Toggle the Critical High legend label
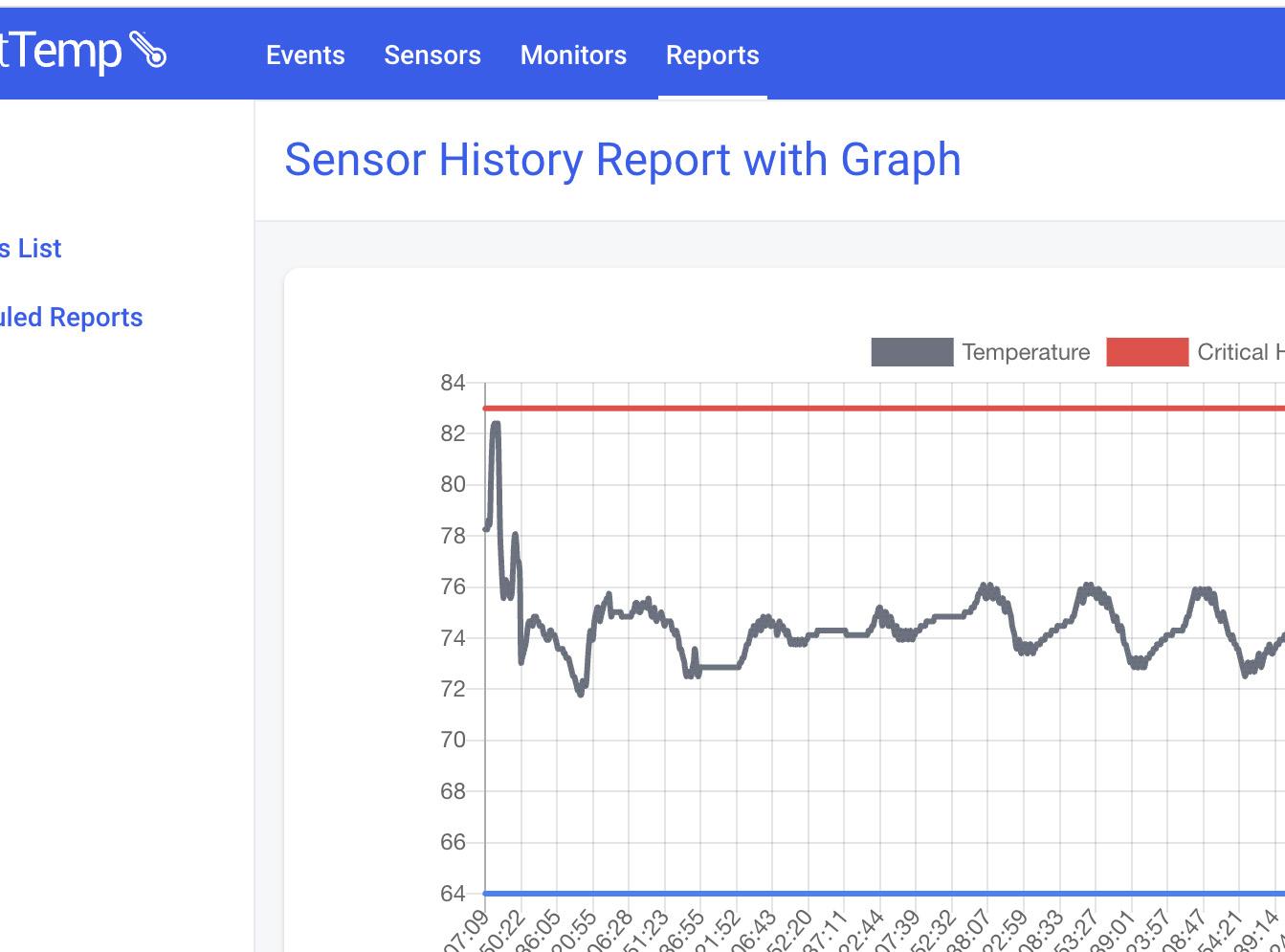This screenshot has width=1285, height=952. [1240, 352]
